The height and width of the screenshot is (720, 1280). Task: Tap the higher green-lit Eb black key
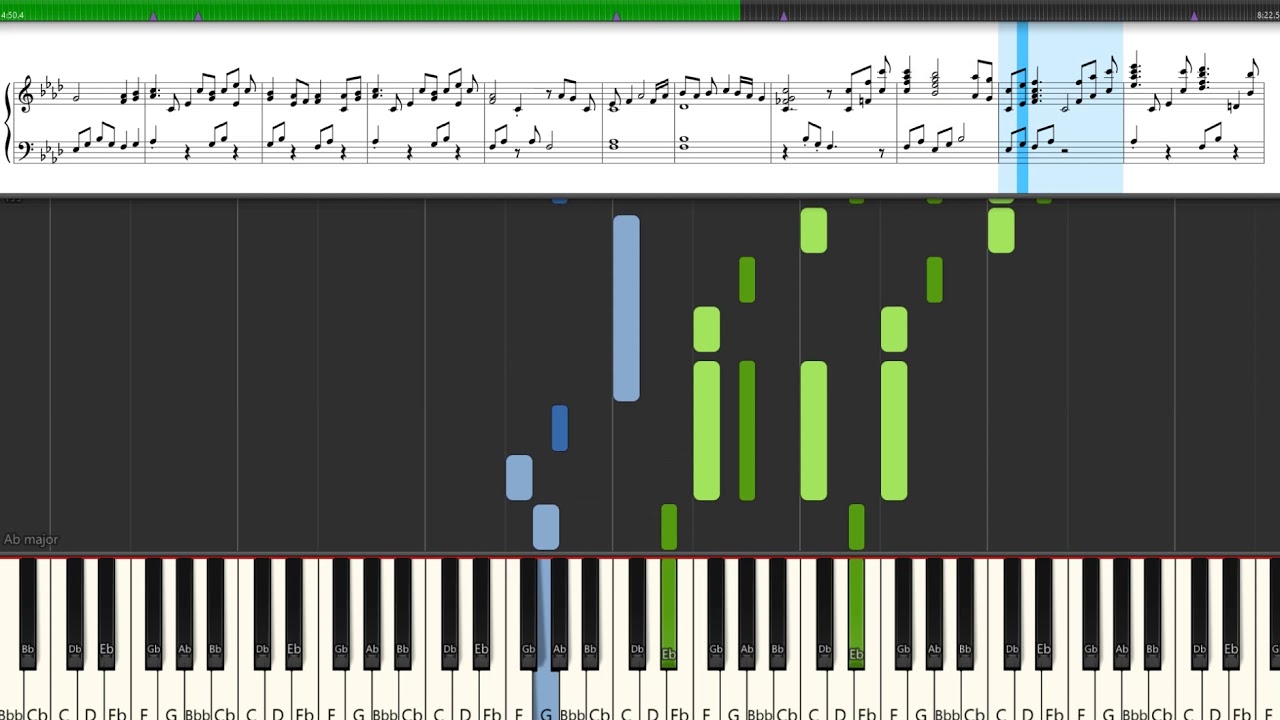(x=856, y=612)
